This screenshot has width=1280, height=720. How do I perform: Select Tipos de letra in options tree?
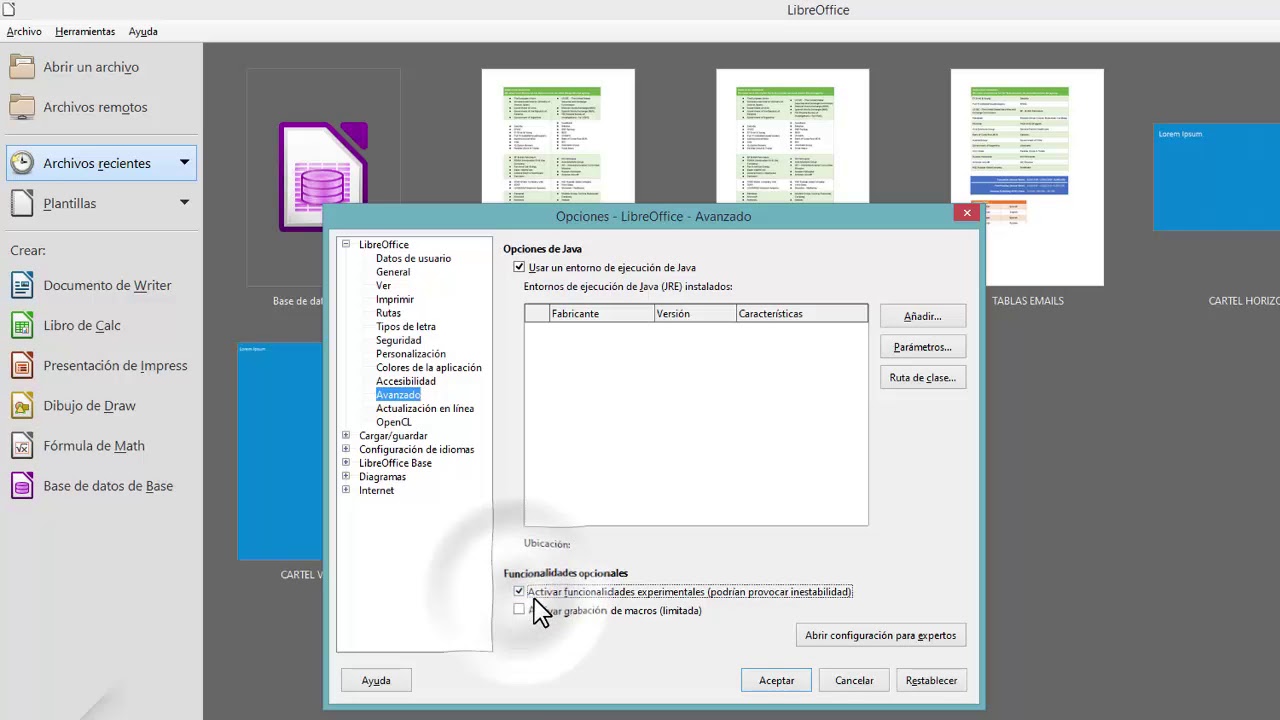coord(406,326)
